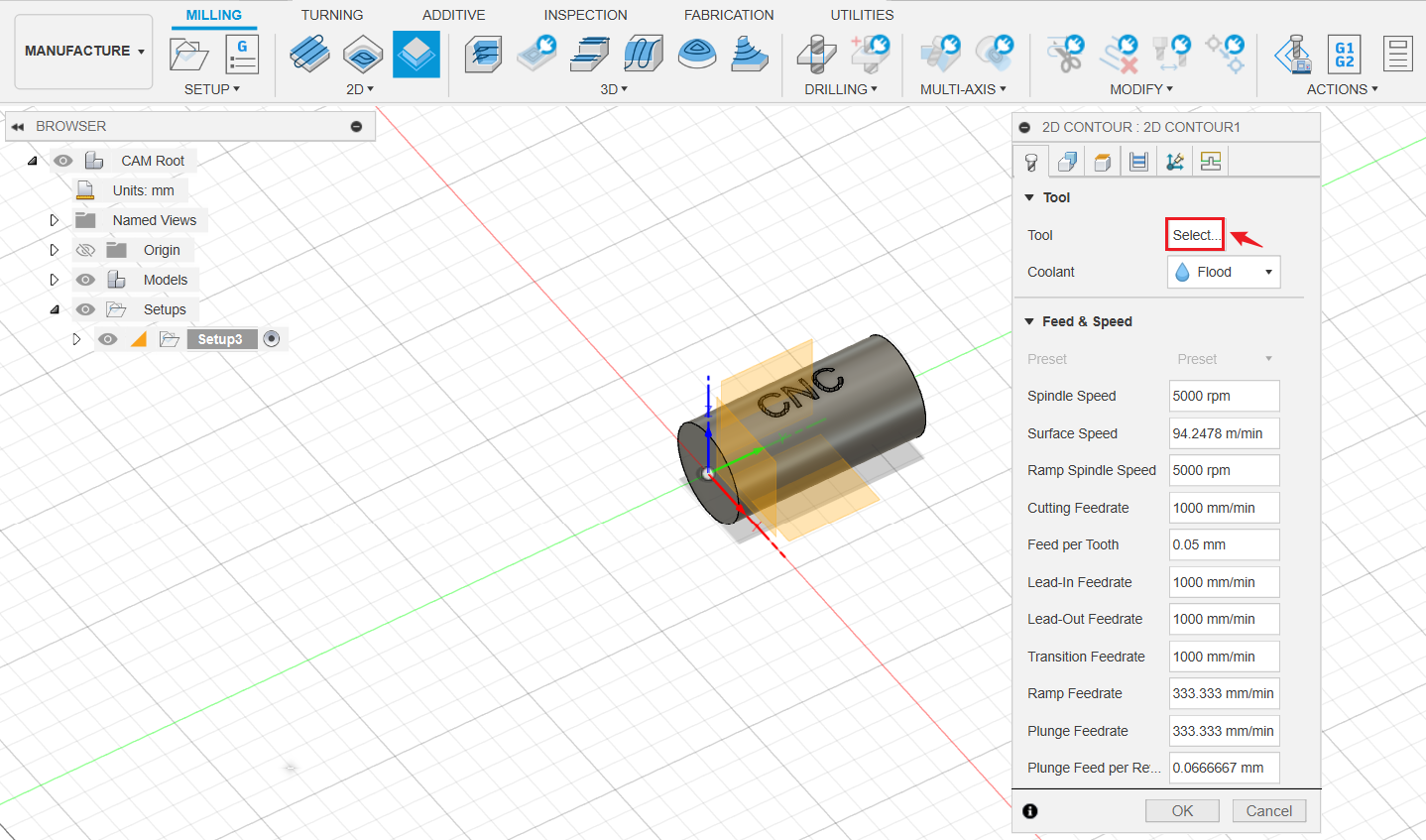Show the Origin folder visibility
Image resolution: width=1426 pixels, height=840 pixels.
pyautogui.click(x=85, y=249)
